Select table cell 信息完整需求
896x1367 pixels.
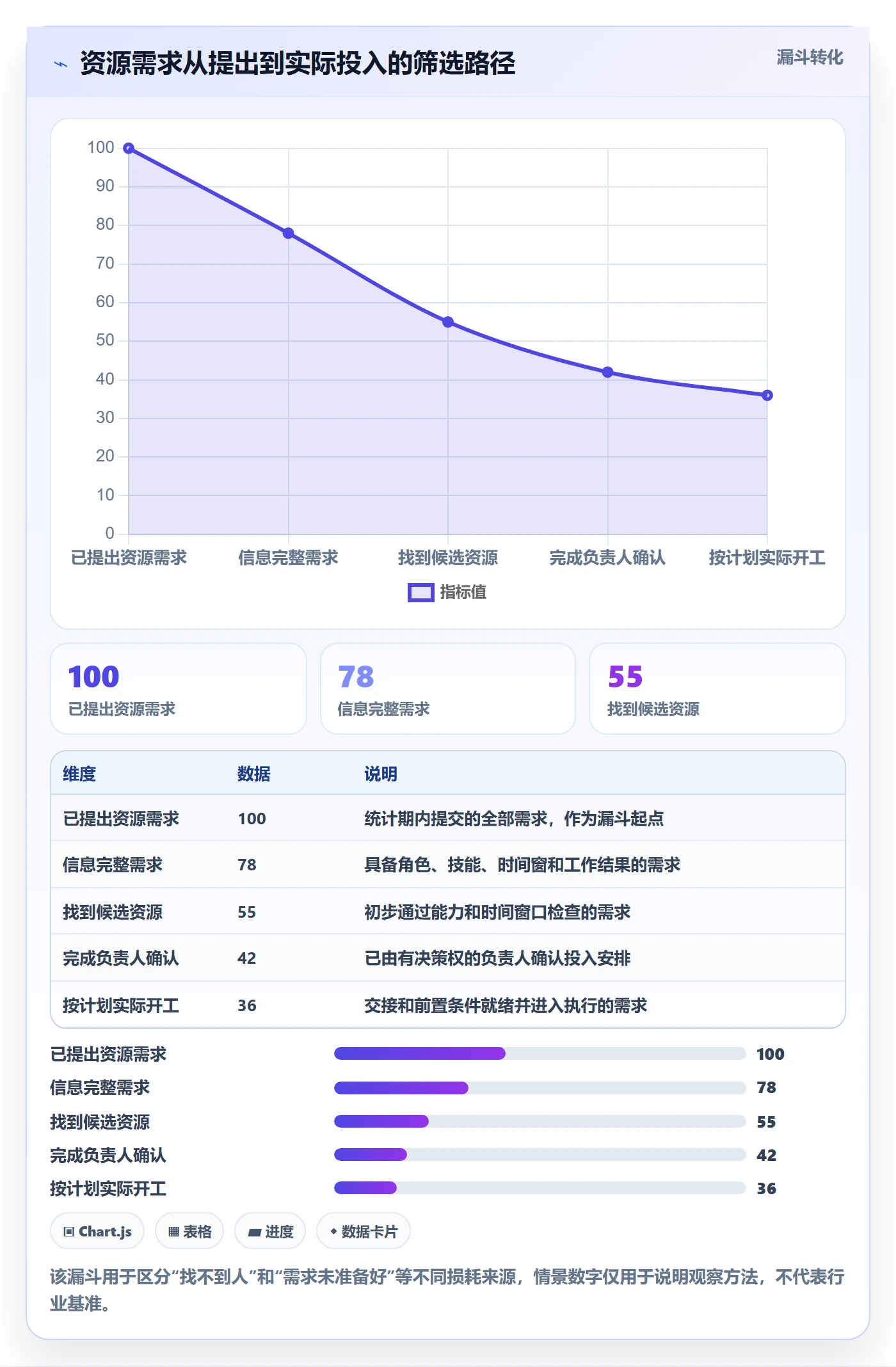[113, 865]
